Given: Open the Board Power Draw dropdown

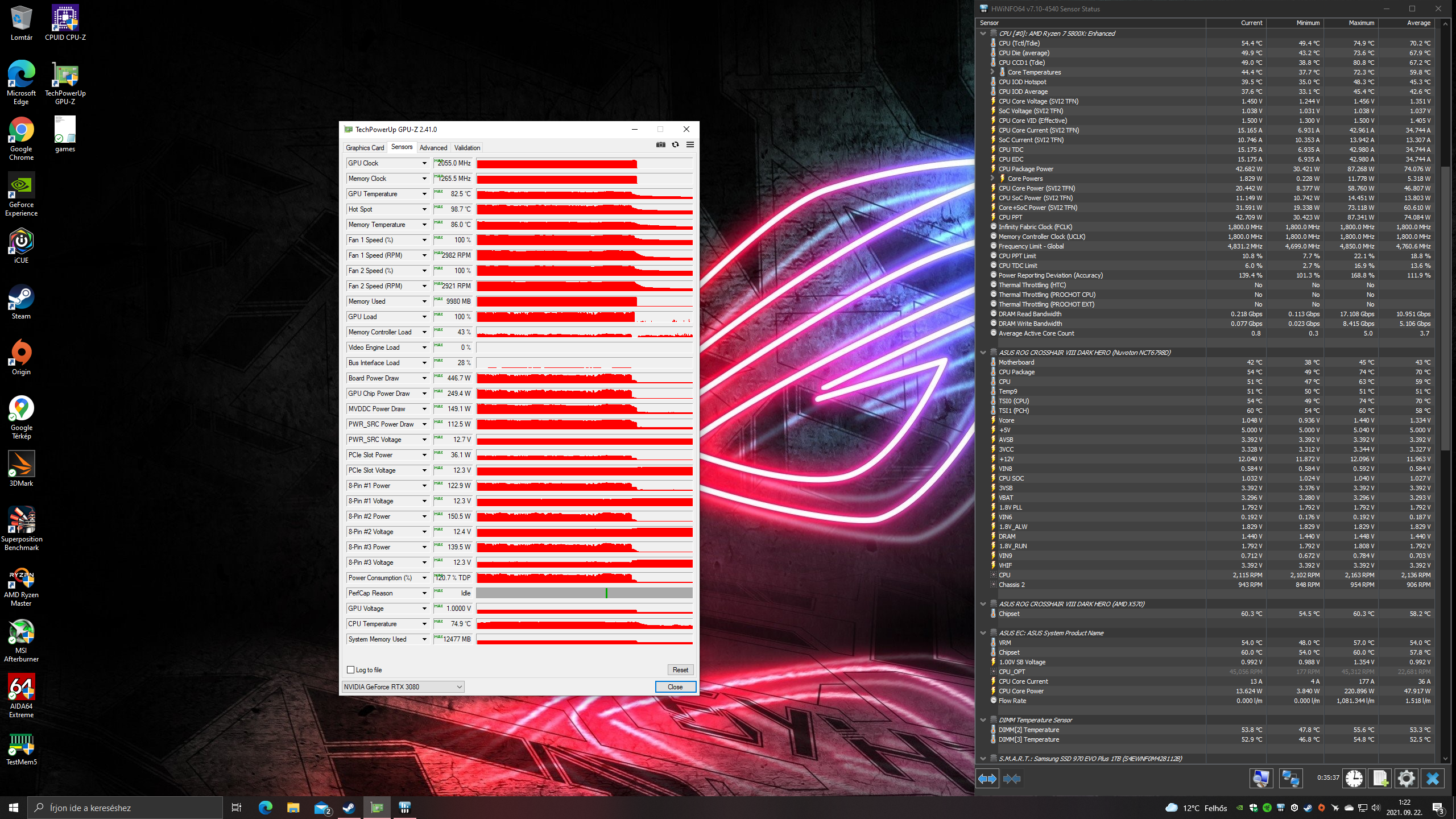Looking at the screenshot, I should [424, 378].
